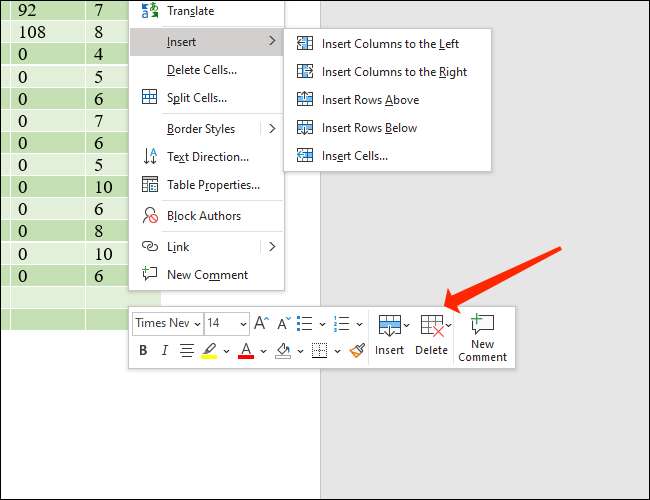Open font color dropdown arrow
The image size is (650, 500).
pyautogui.click(x=263, y=351)
